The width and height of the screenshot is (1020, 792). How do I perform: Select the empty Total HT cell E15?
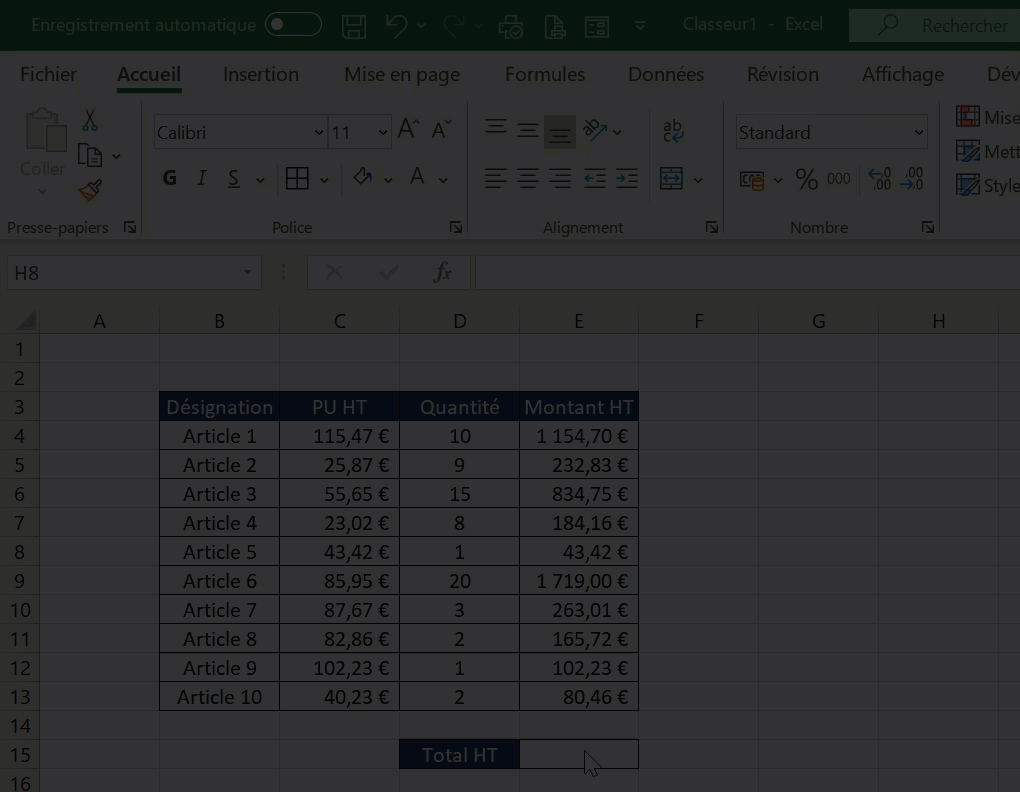pyautogui.click(x=578, y=755)
